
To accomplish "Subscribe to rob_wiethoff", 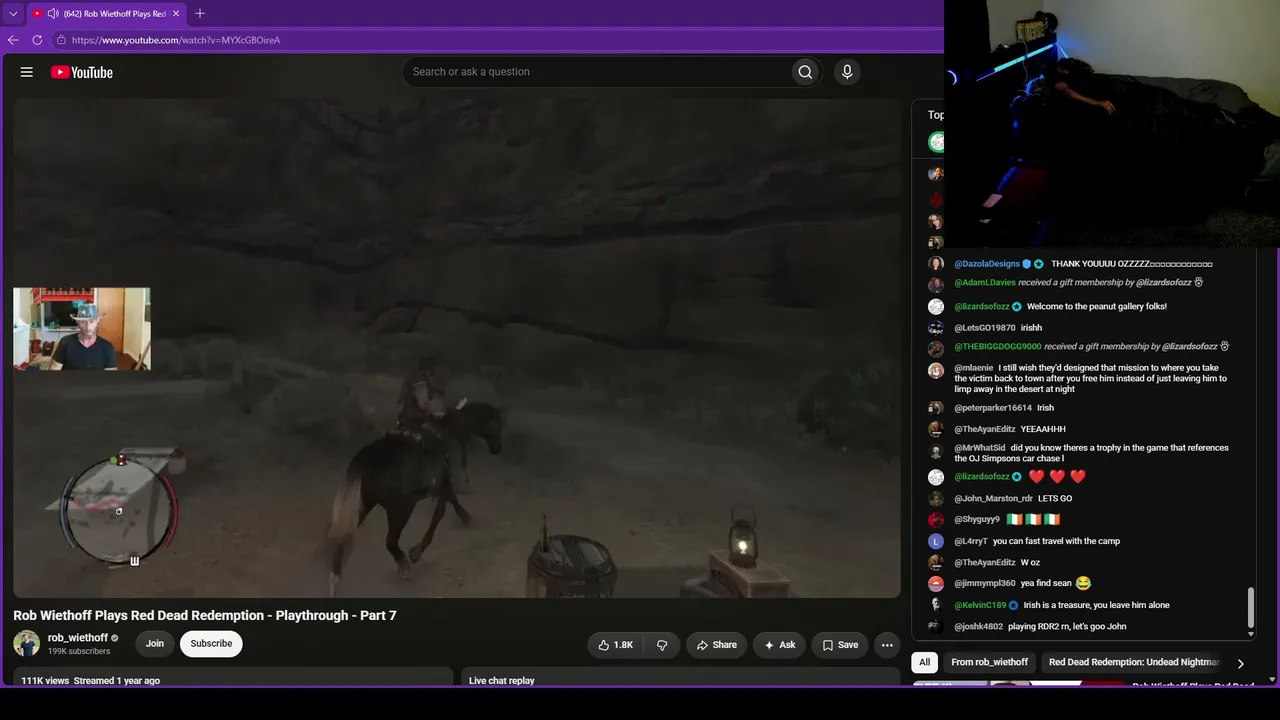I will pos(211,644).
